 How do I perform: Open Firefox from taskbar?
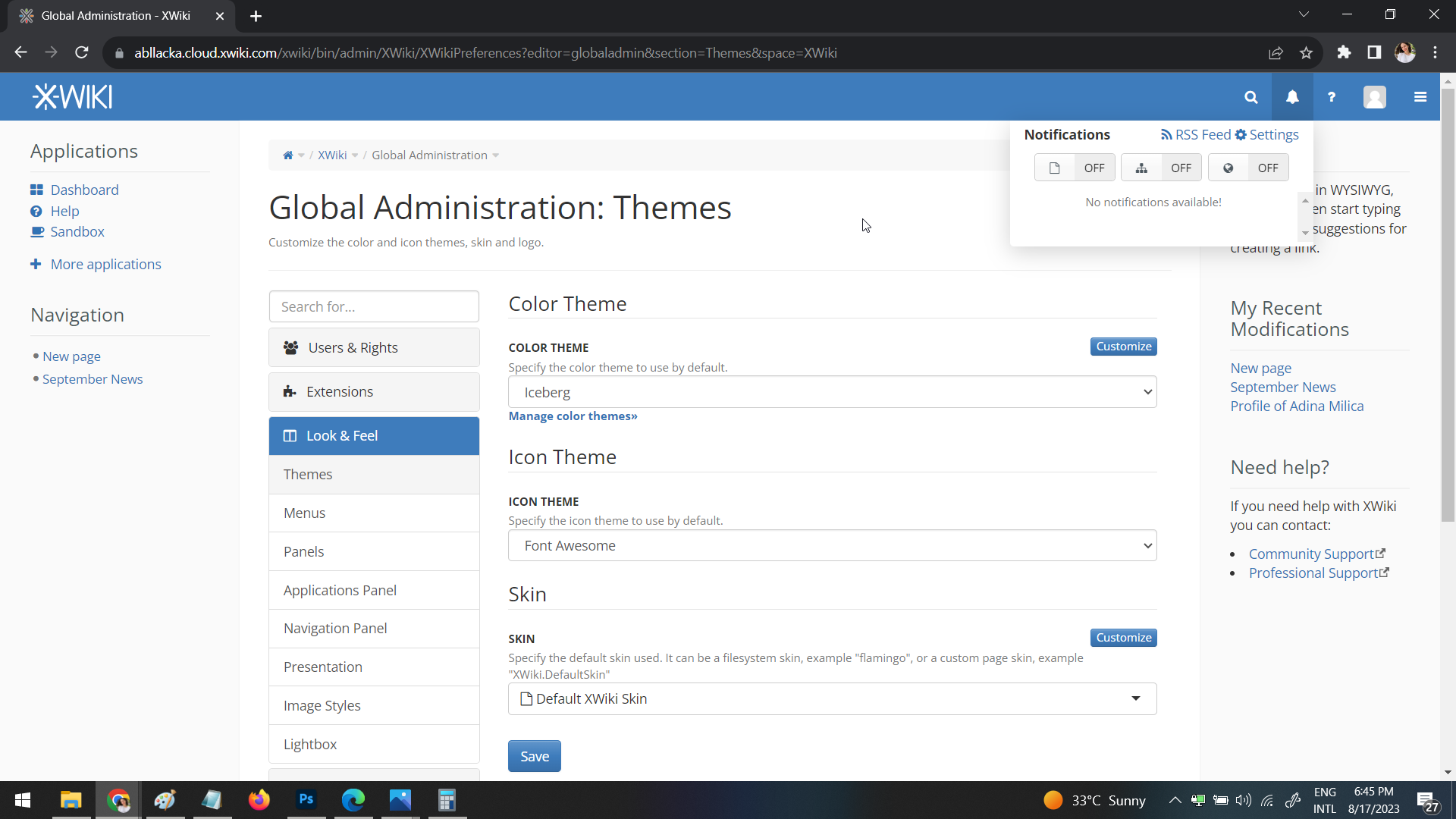click(259, 800)
